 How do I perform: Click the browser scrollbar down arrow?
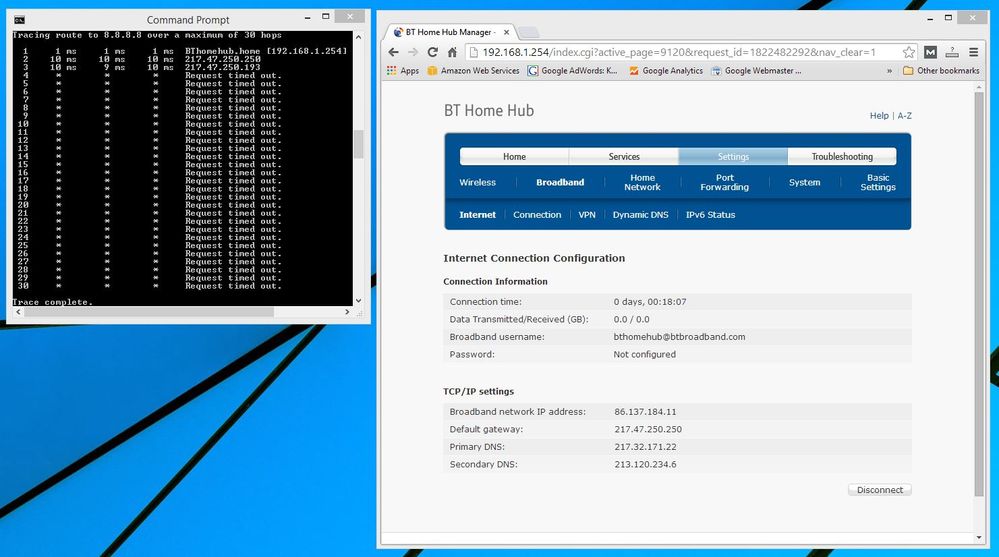(979, 538)
